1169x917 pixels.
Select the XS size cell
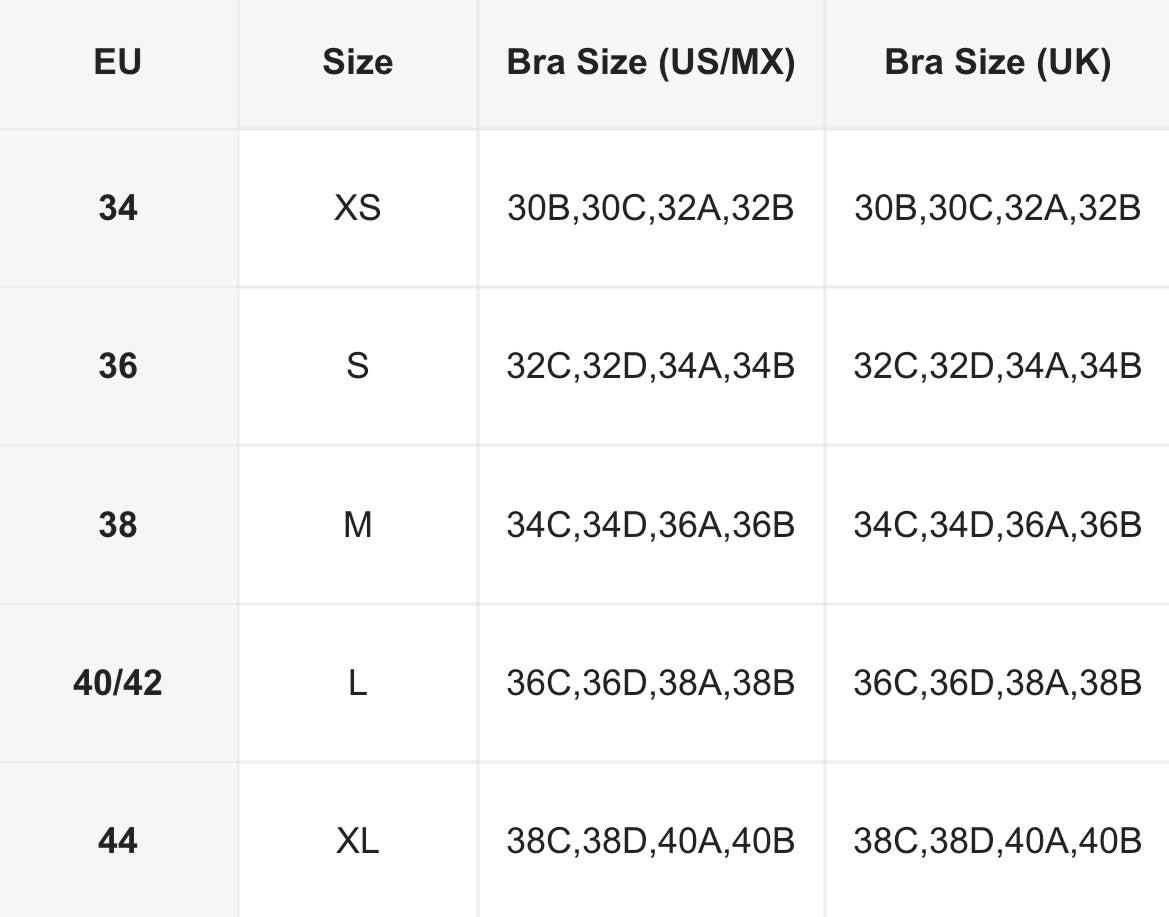pos(357,208)
